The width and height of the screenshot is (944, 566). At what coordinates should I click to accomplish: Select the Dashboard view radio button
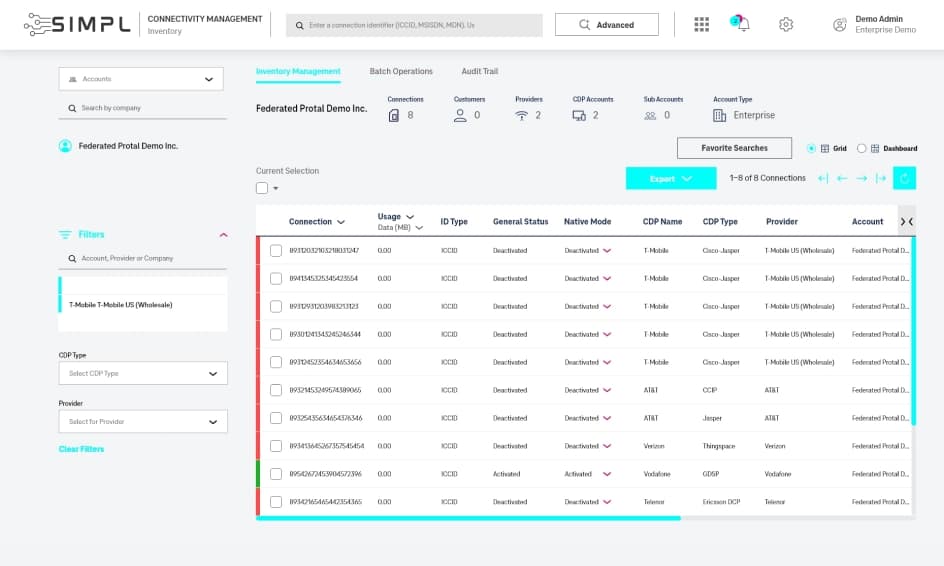click(x=862, y=148)
